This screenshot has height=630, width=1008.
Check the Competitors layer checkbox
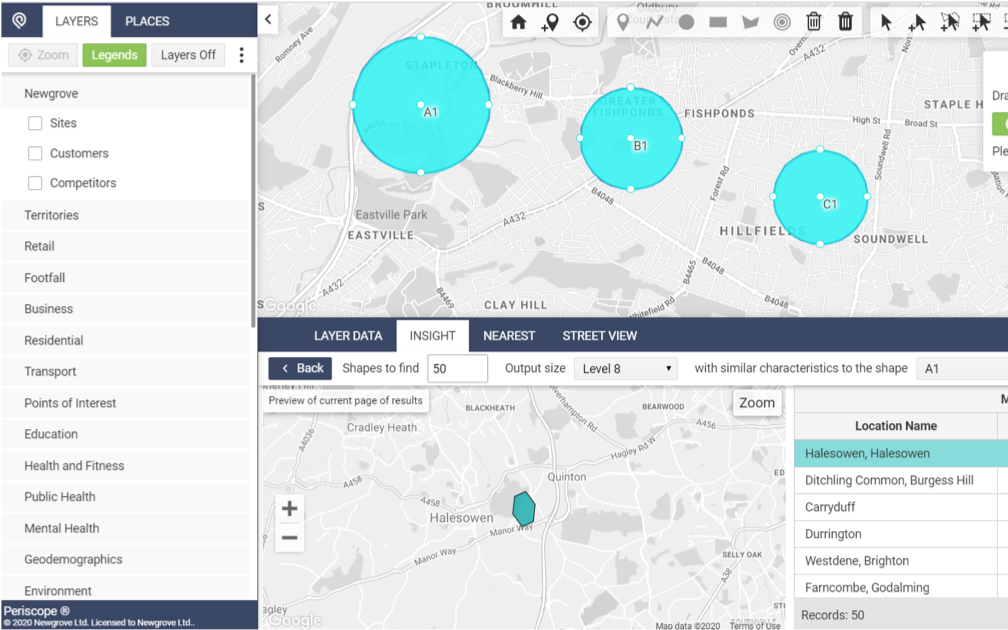tap(35, 183)
